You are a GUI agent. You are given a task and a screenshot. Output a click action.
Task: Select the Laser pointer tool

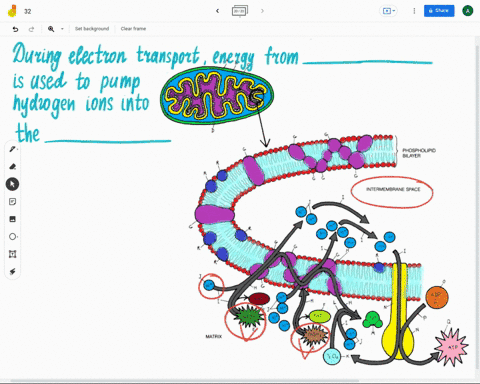tap(12, 272)
